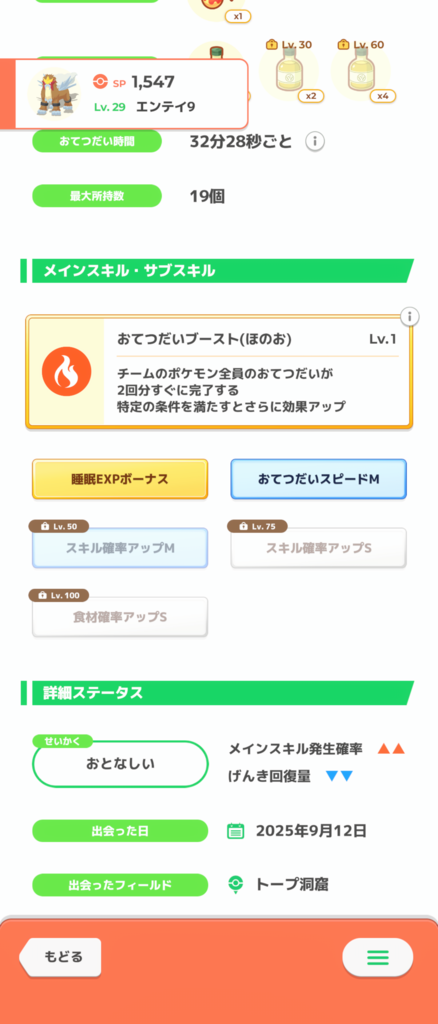
Task: Tap the おとなしい nature box
Action: 120,763
